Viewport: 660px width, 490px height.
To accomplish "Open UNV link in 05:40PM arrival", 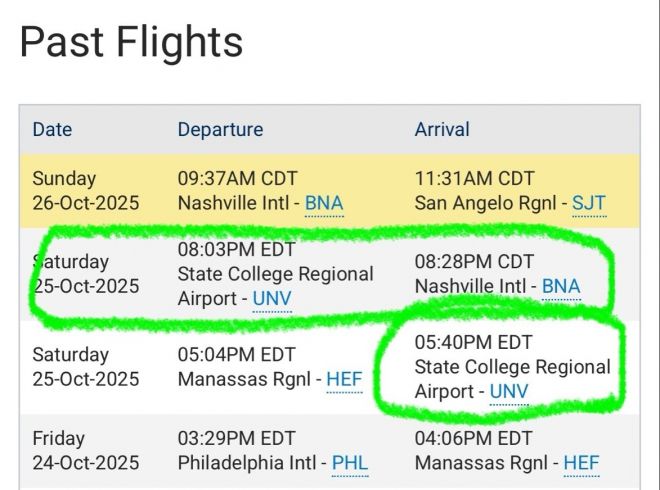I will click(x=509, y=391).
